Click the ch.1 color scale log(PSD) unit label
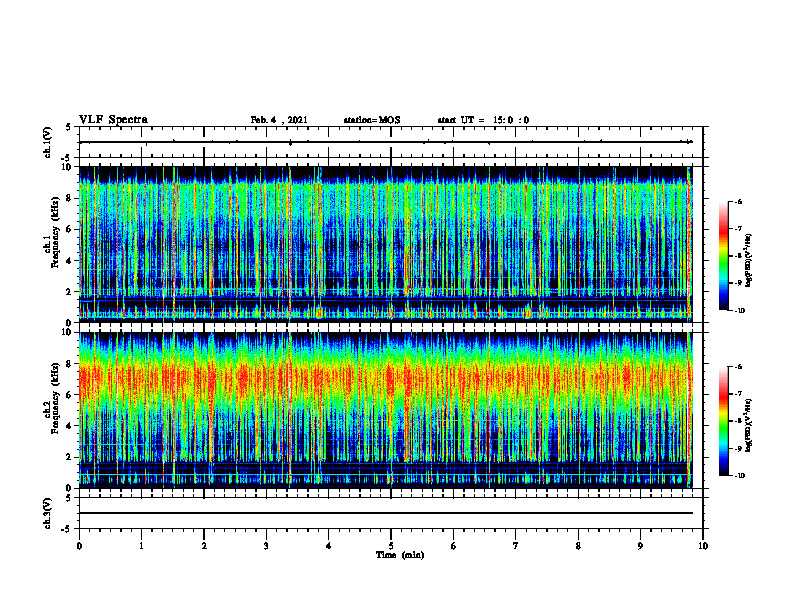The height and width of the screenshot is (612, 792). (749, 261)
